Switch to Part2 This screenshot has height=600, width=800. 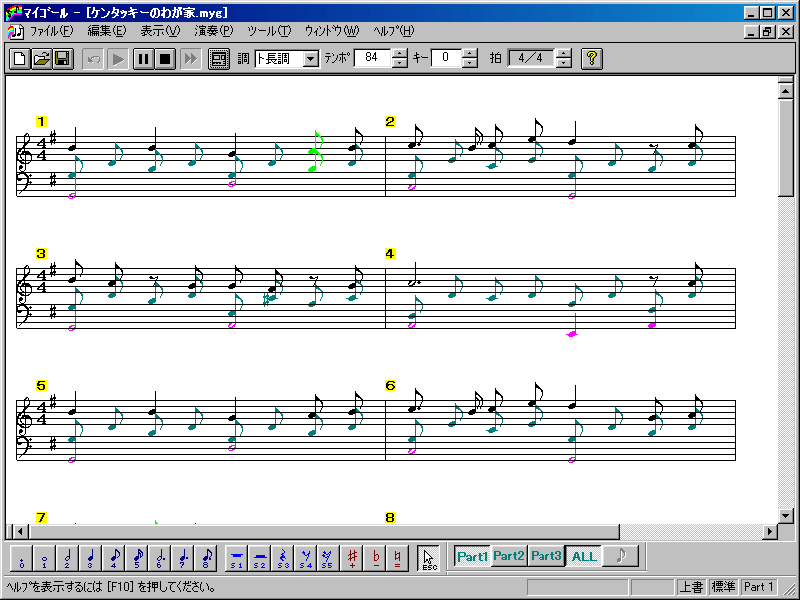coord(509,556)
